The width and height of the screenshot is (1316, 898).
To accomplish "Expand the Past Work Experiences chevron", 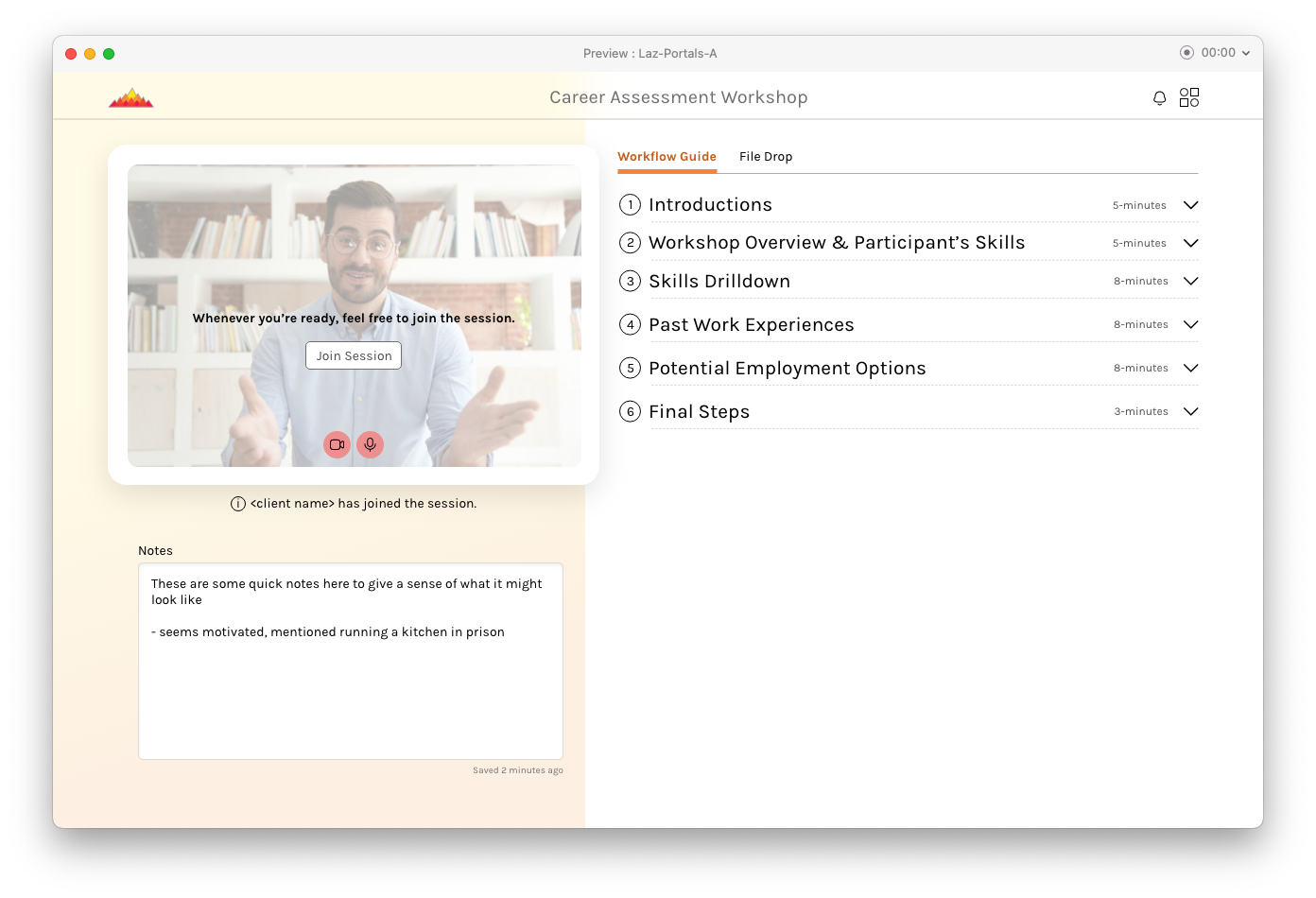I will tap(1191, 324).
